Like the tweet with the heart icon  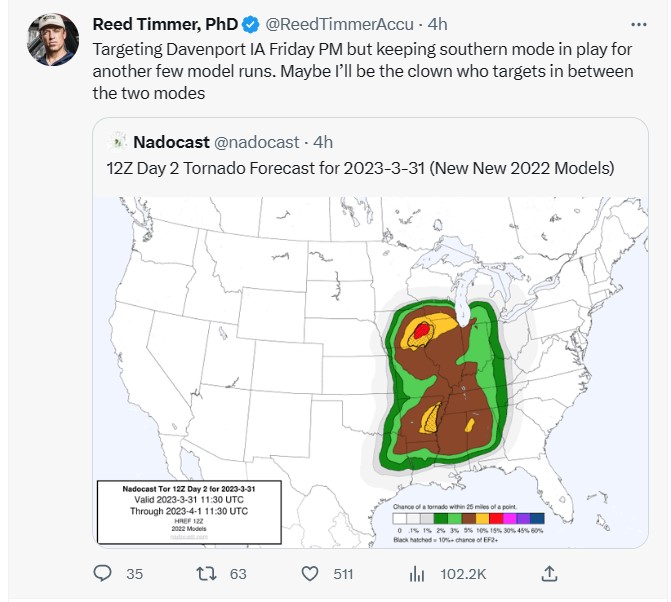pyautogui.click(x=311, y=574)
